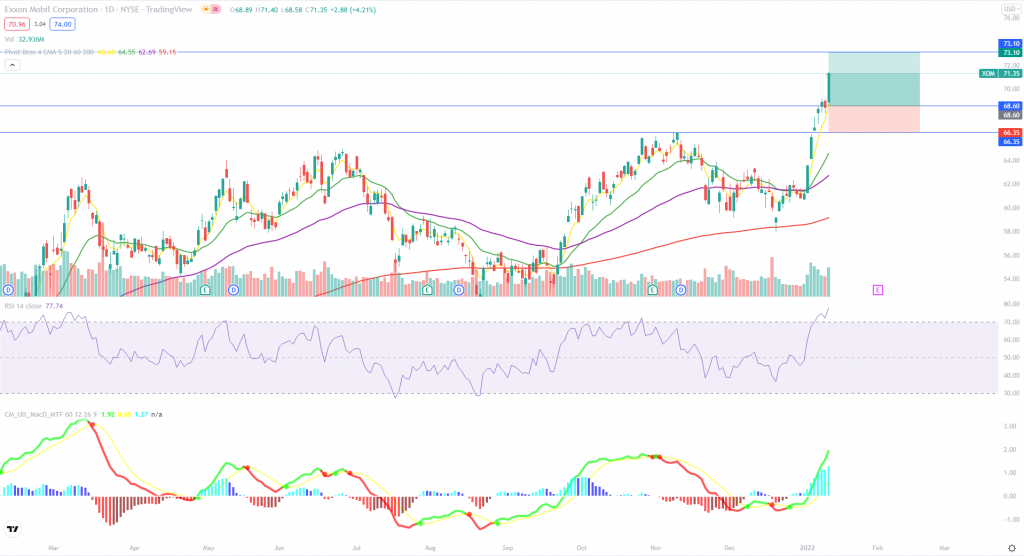Click the green 71.35 current price label
The height and width of the screenshot is (556, 1024).
coord(1010,74)
